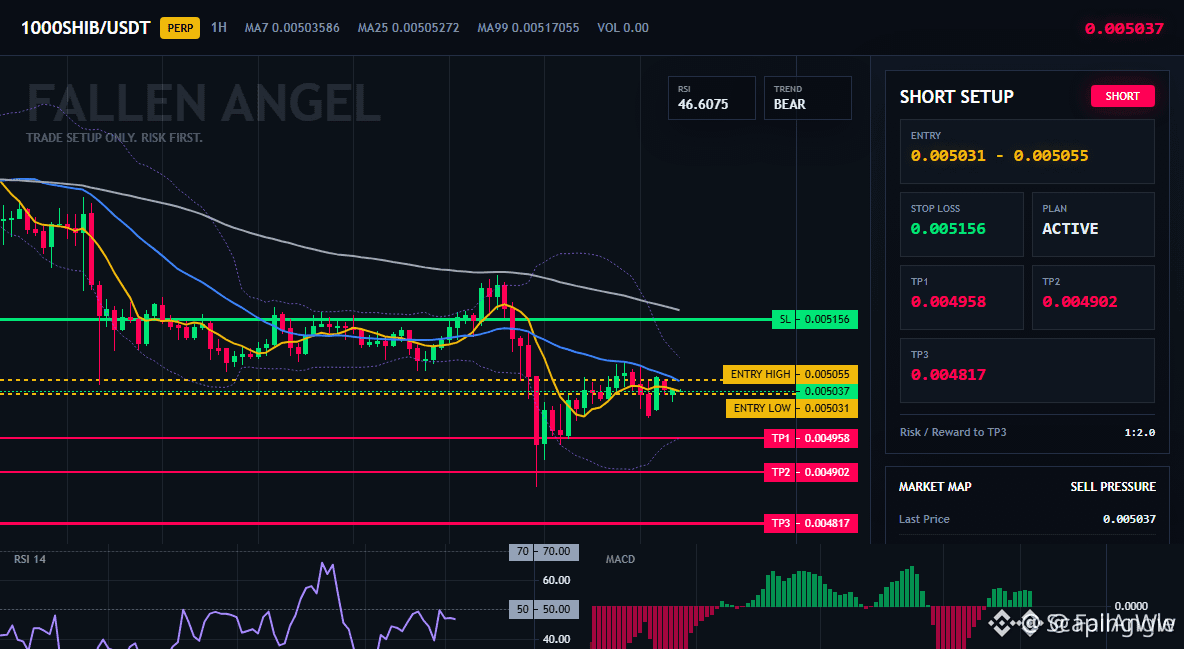Click the RSI 60.00 axis label
The height and width of the screenshot is (649, 1184).
pos(557,580)
